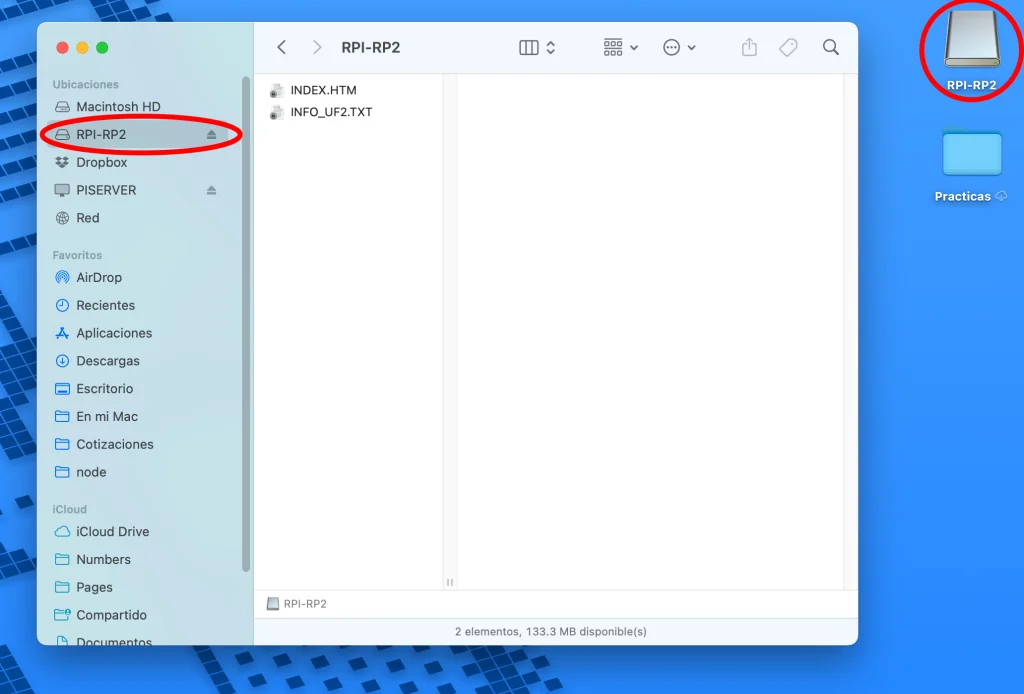Open search with the magnifier icon
This screenshot has width=1024, height=694.
coord(831,47)
